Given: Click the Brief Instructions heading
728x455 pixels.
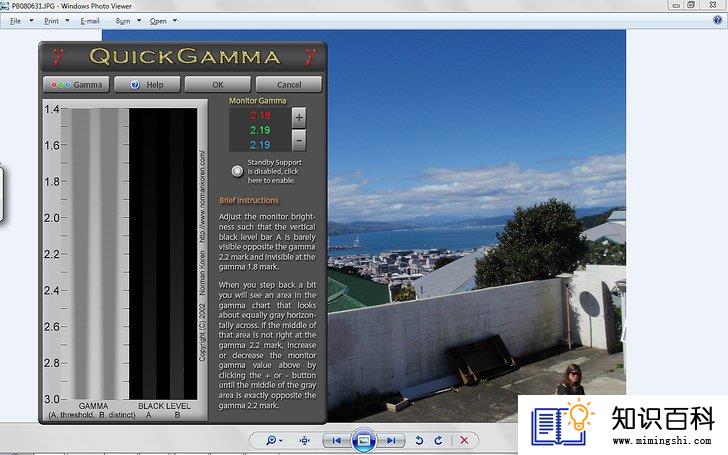Looking at the screenshot, I should pyautogui.click(x=249, y=200).
